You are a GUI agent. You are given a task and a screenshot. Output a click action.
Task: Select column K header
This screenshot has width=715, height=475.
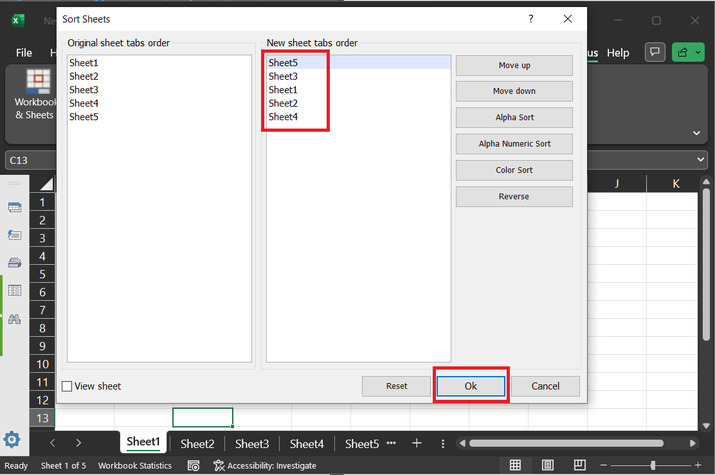(675, 183)
